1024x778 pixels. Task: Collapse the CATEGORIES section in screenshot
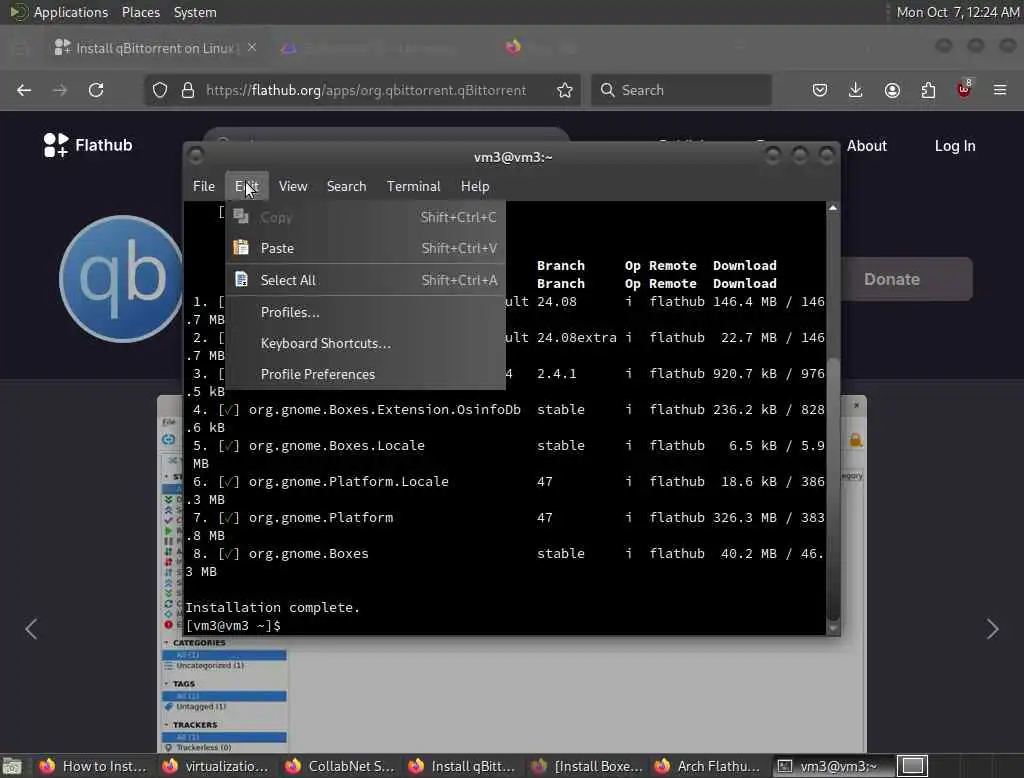[166, 643]
